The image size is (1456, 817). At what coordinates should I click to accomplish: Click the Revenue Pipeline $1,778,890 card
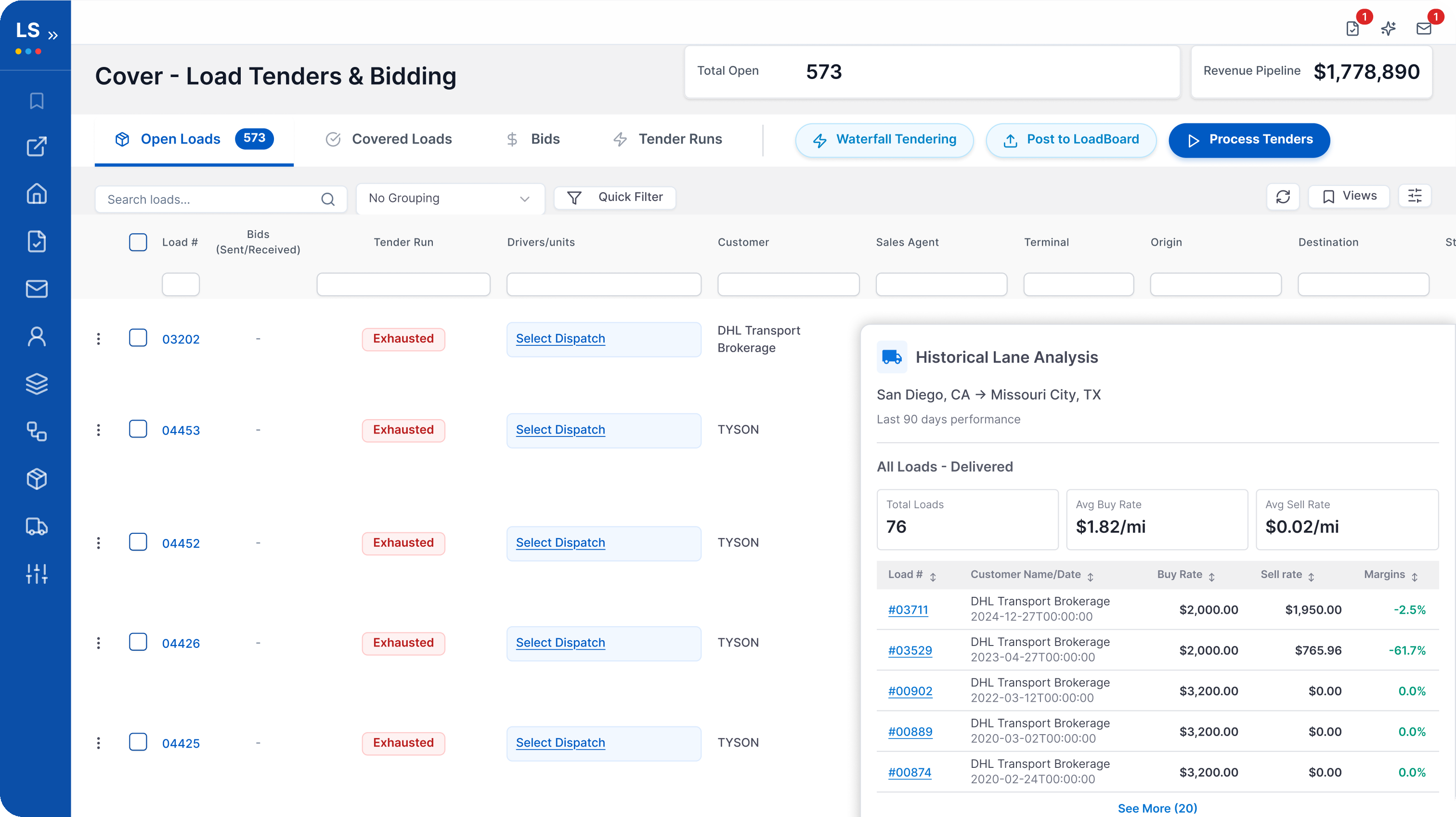[x=1311, y=72]
